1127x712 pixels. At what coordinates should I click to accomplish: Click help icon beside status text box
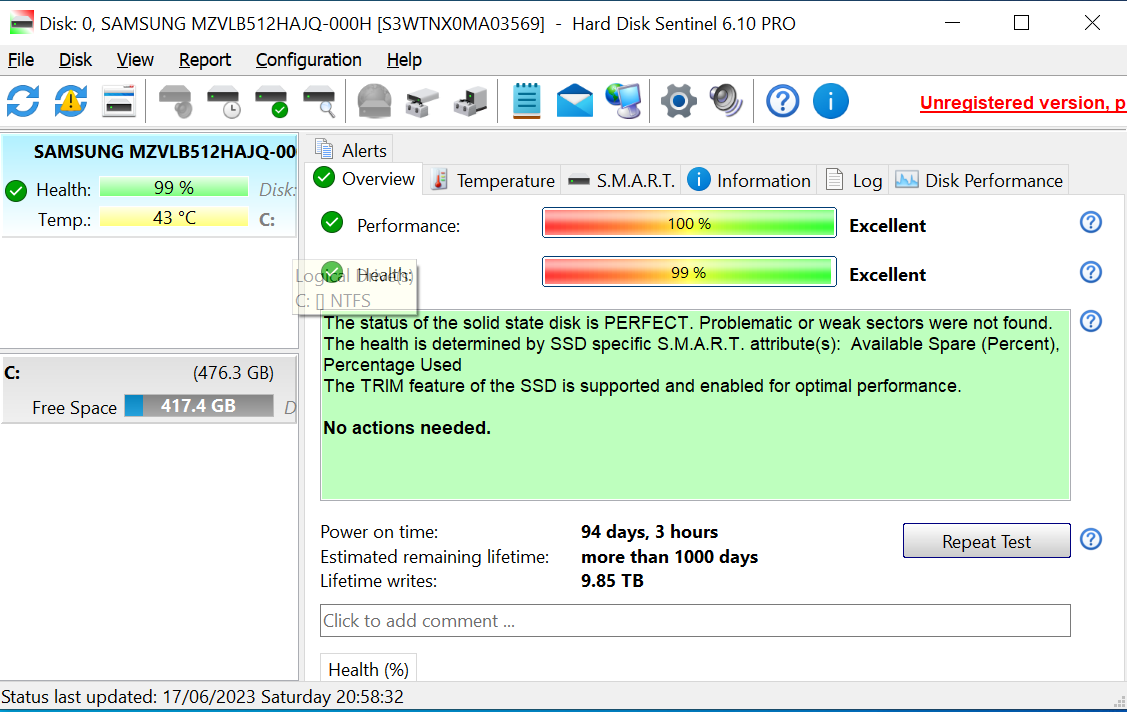[1090, 321]
